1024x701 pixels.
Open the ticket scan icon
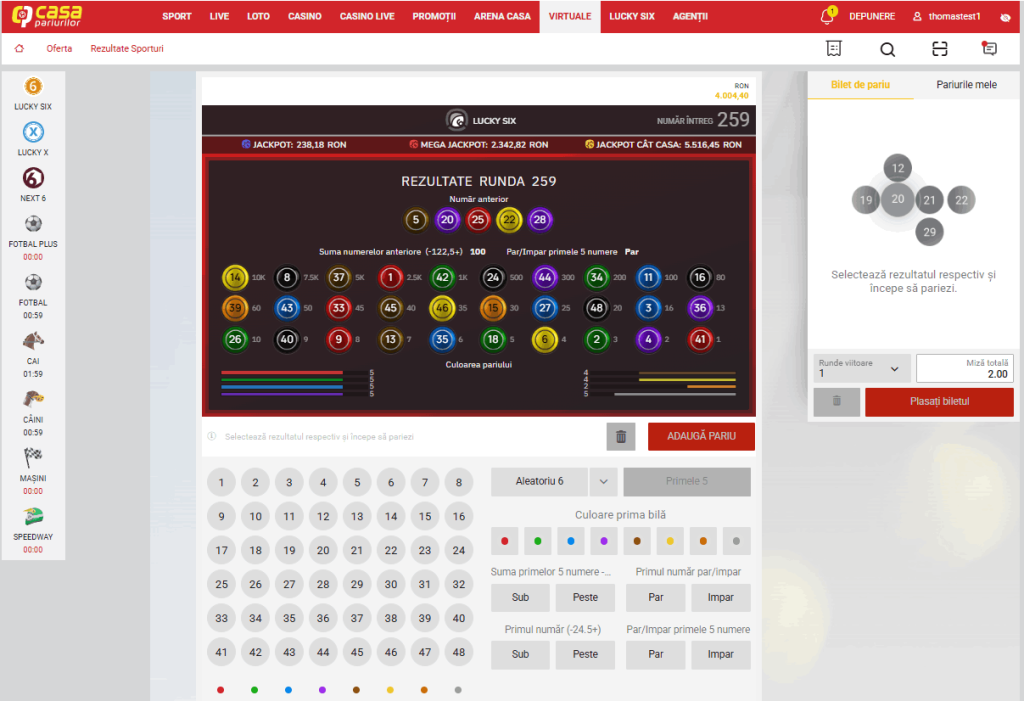[940, 48]
